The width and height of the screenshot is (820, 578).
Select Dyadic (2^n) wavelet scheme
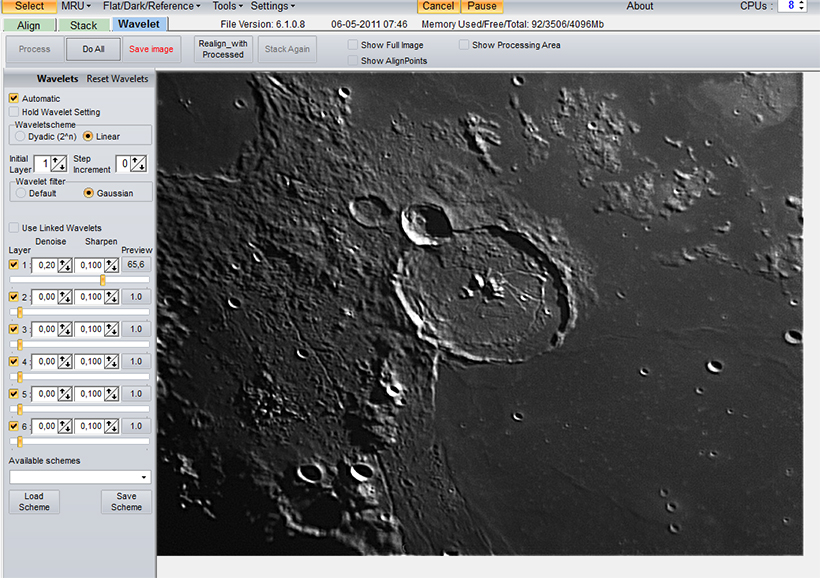20,137
